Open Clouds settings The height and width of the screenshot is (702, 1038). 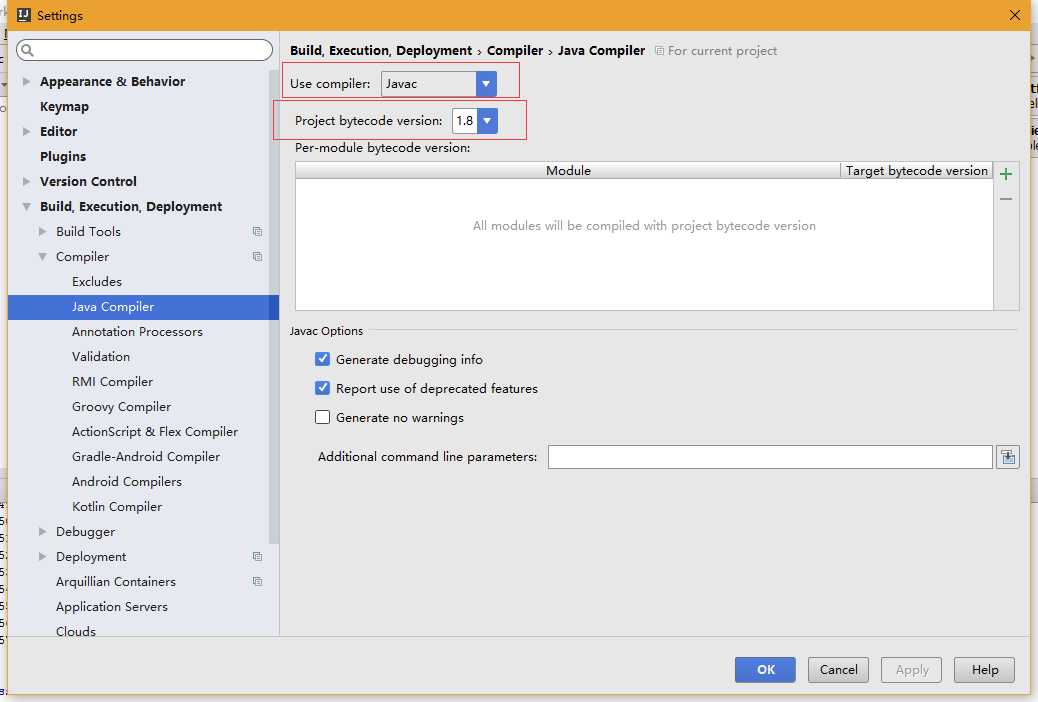[75, 631]
